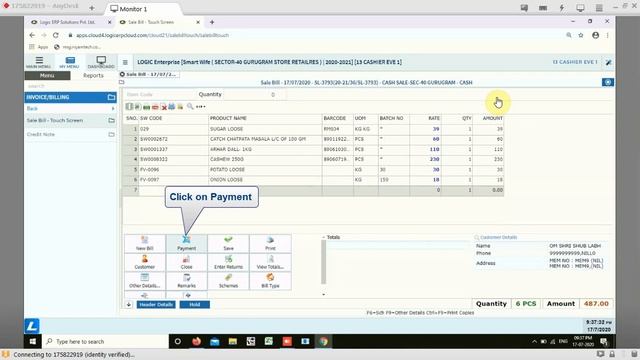Select the SUGAR LOOSE product row

(313, 129)
